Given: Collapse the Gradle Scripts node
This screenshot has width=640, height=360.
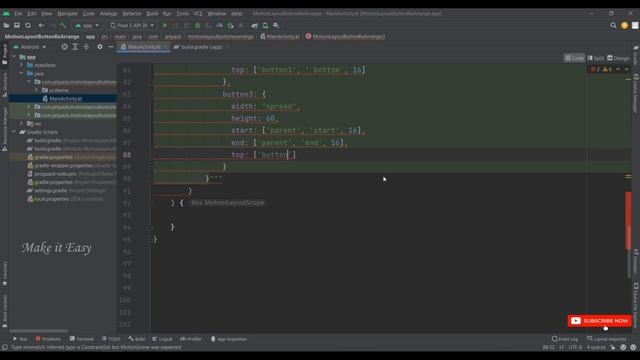Looking at the screenshot, I should (15, 132).
